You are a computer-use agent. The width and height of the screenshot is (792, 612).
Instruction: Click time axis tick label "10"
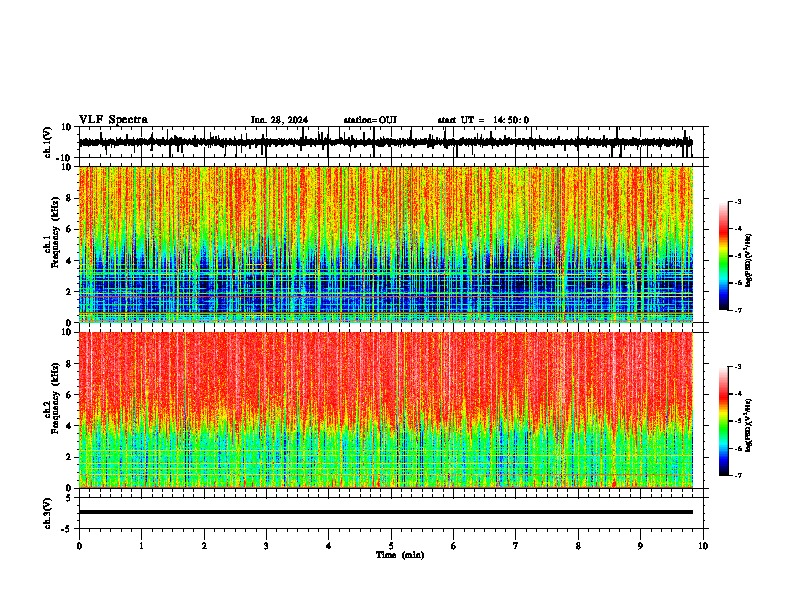[703, 546]
